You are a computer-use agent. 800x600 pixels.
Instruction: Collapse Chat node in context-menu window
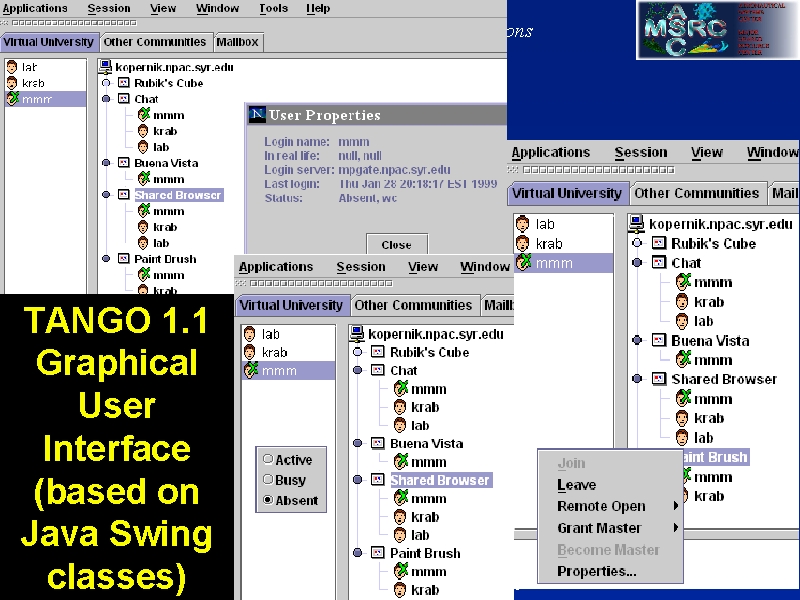tap(637, 263)
